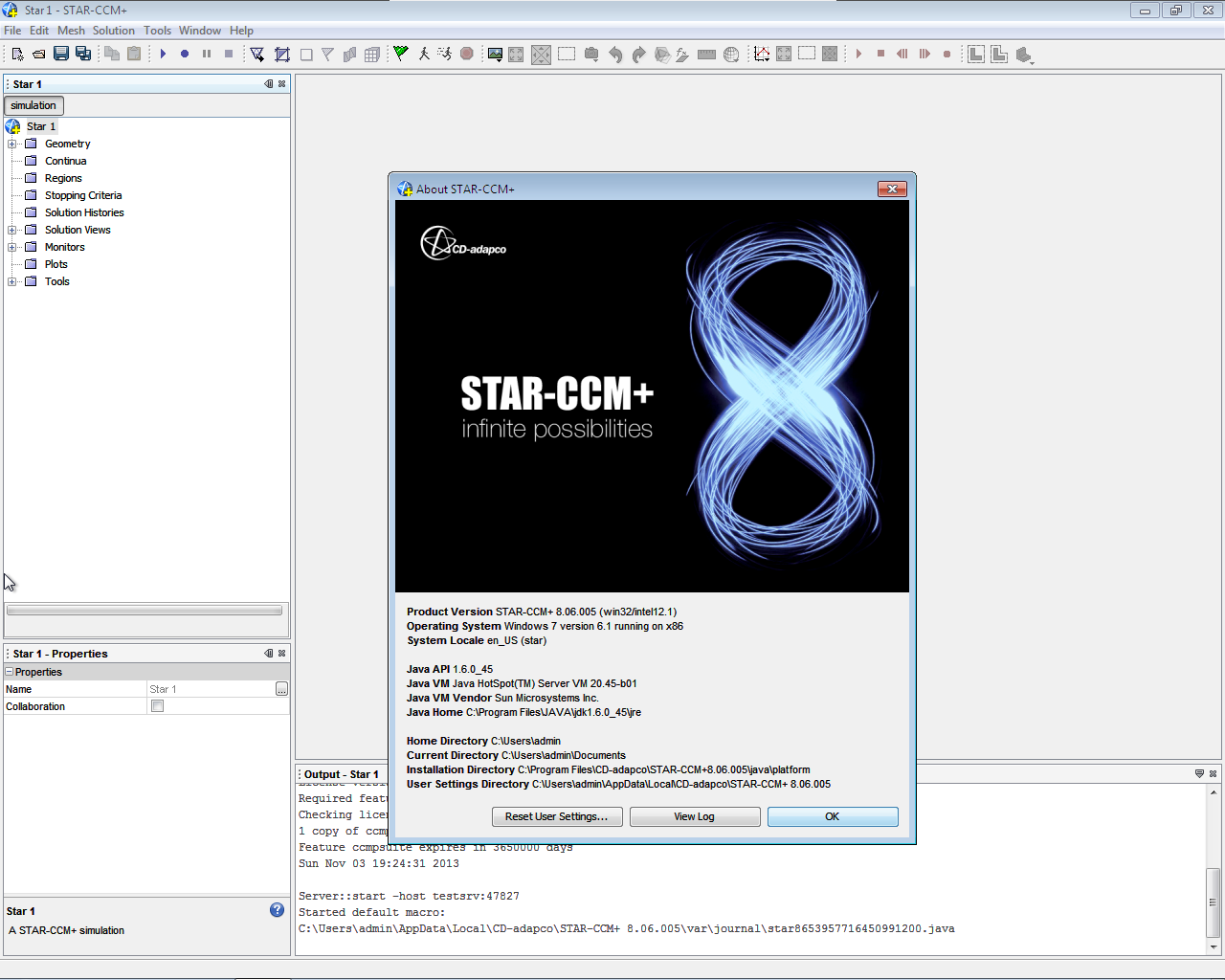Image resolution: width=1225 pixels, height=980 pixels.
Task: Expand the Tools tree node
Action: 12,281
